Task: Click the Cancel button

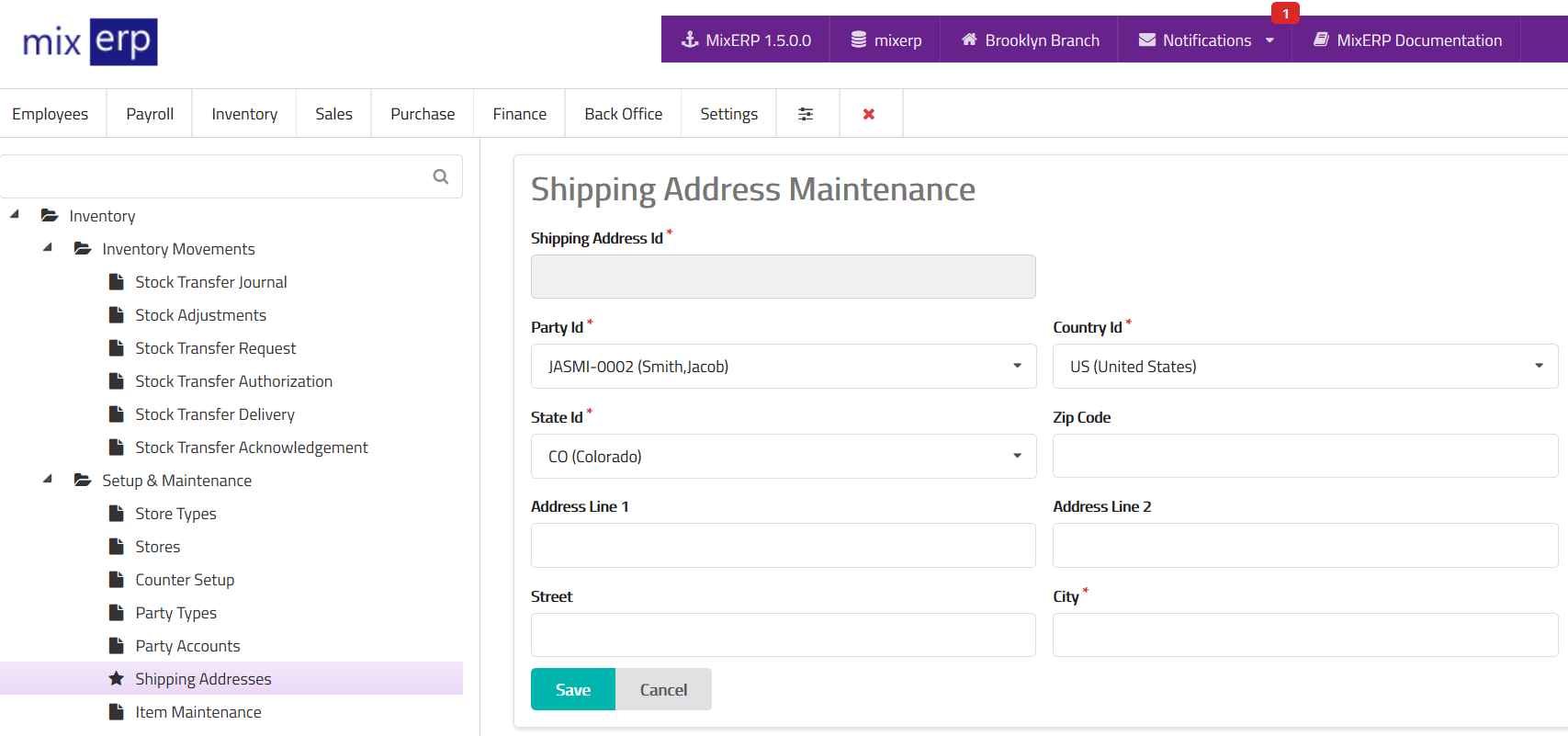Action: tap(663, 690)
